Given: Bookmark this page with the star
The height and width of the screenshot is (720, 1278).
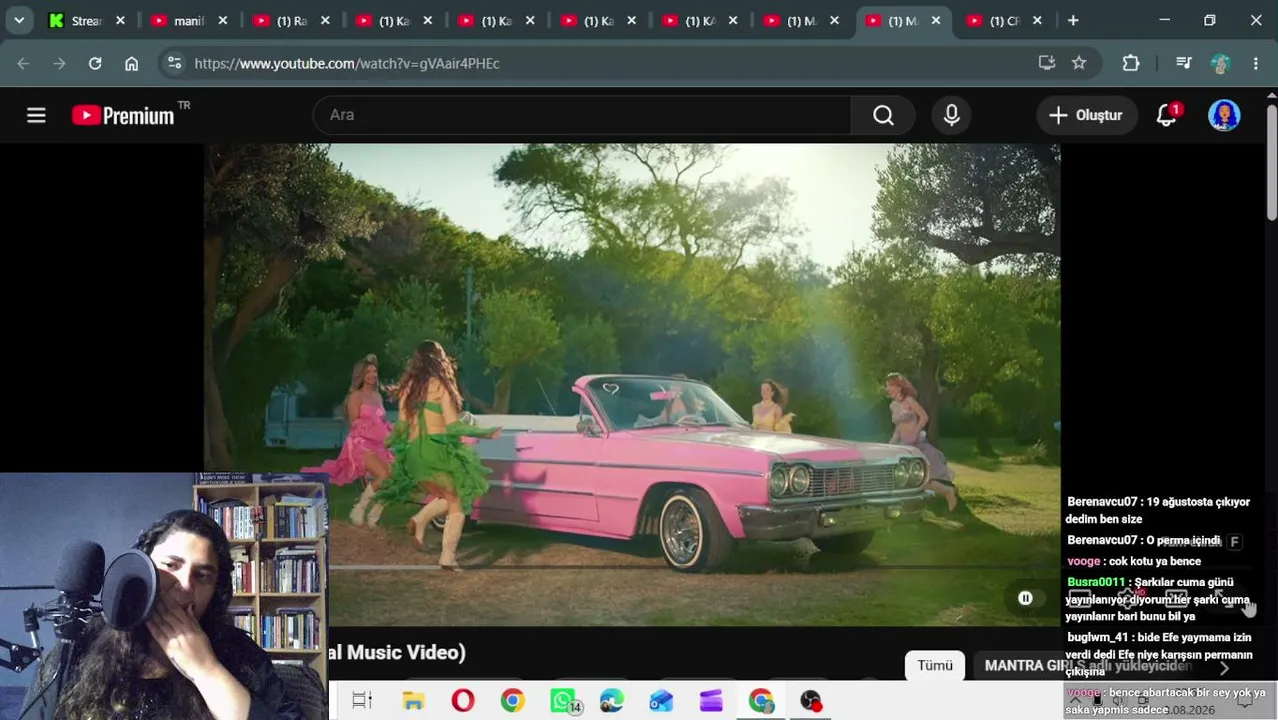Looking at the screenshot, I should click(1079, 63).
